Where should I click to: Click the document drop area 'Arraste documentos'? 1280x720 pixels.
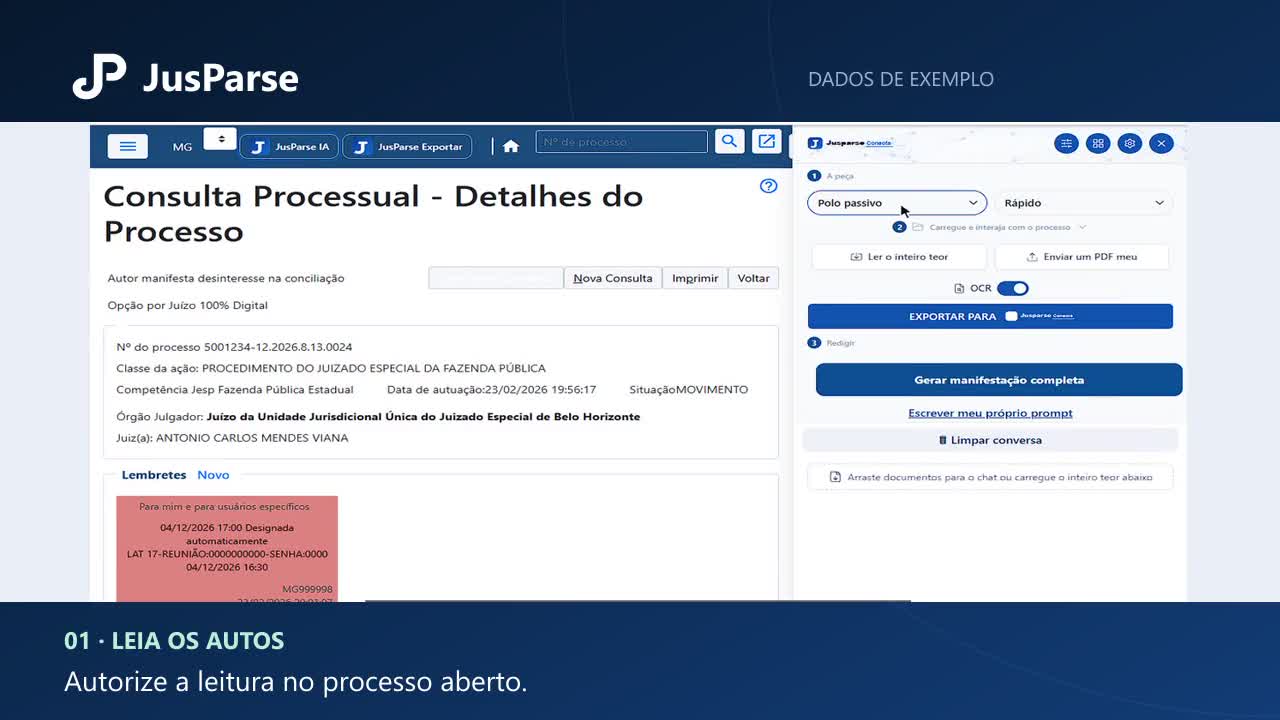click(990, 477)
